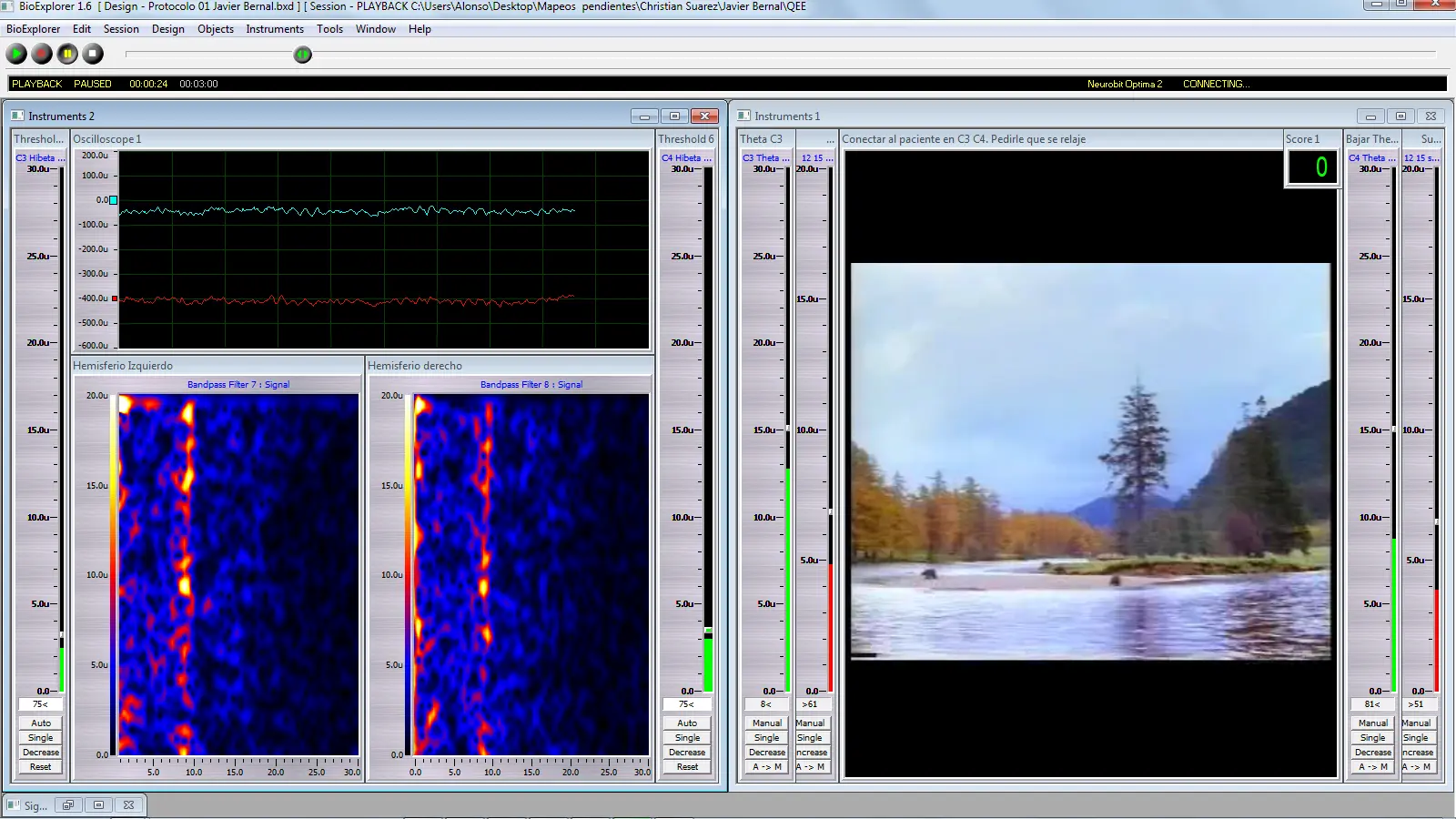Click the PAUSED status text
Image resolution: width=1456 pixels, height=819 pixels.
click(93, 84)
